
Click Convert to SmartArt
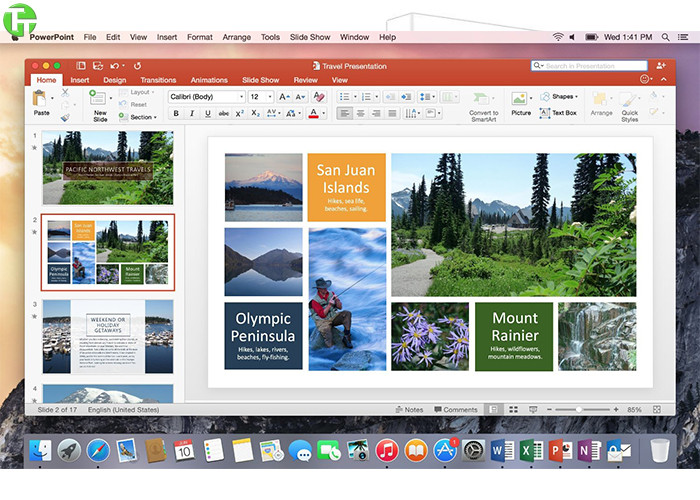[x=483, y=101]
